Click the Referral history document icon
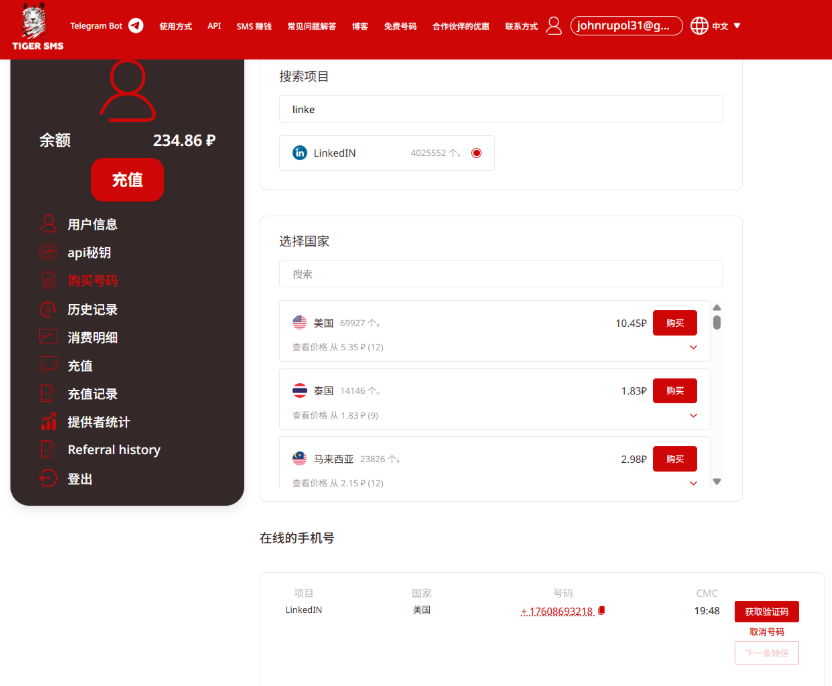 (48, 449)
